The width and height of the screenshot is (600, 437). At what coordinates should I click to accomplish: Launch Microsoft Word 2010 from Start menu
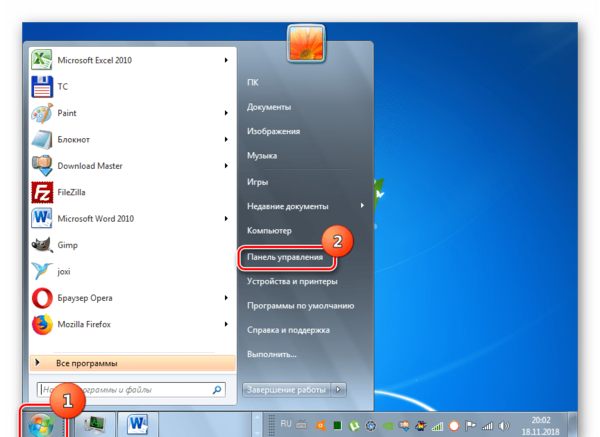coord(42,218)
